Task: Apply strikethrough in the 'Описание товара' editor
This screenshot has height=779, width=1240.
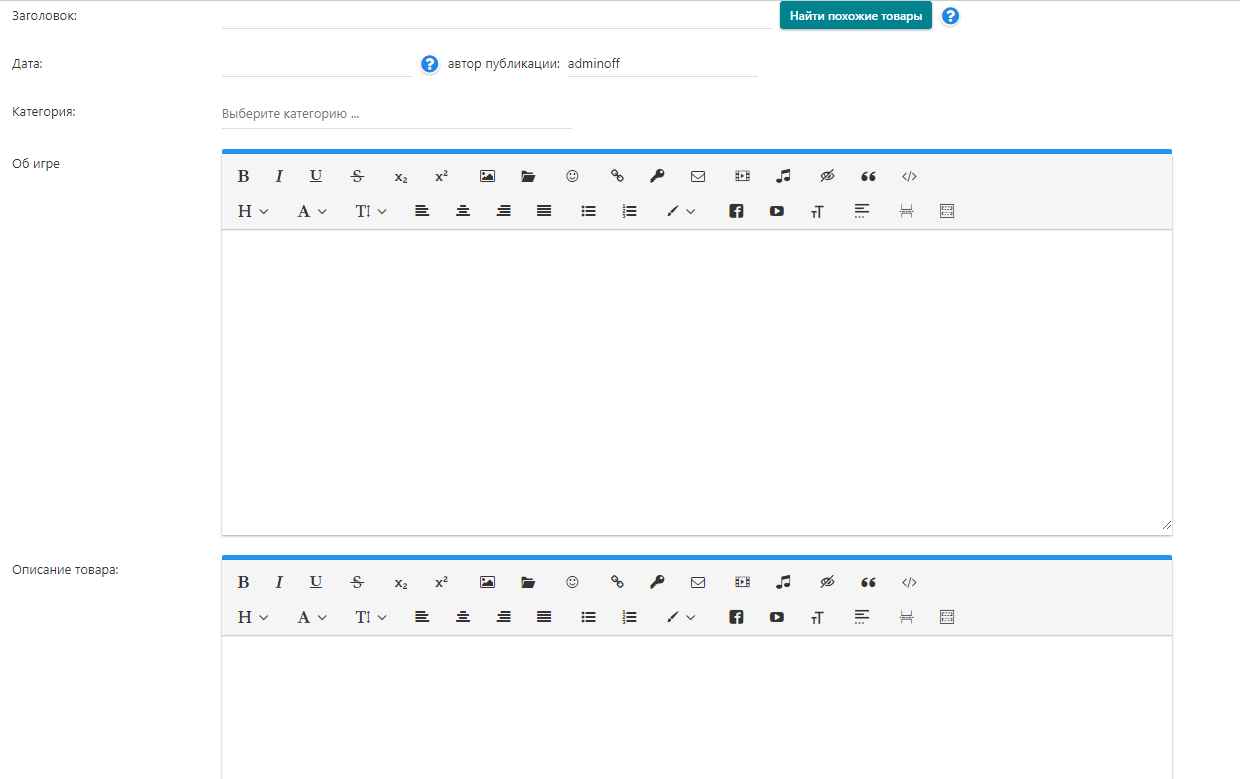Action: coord(357,582)
